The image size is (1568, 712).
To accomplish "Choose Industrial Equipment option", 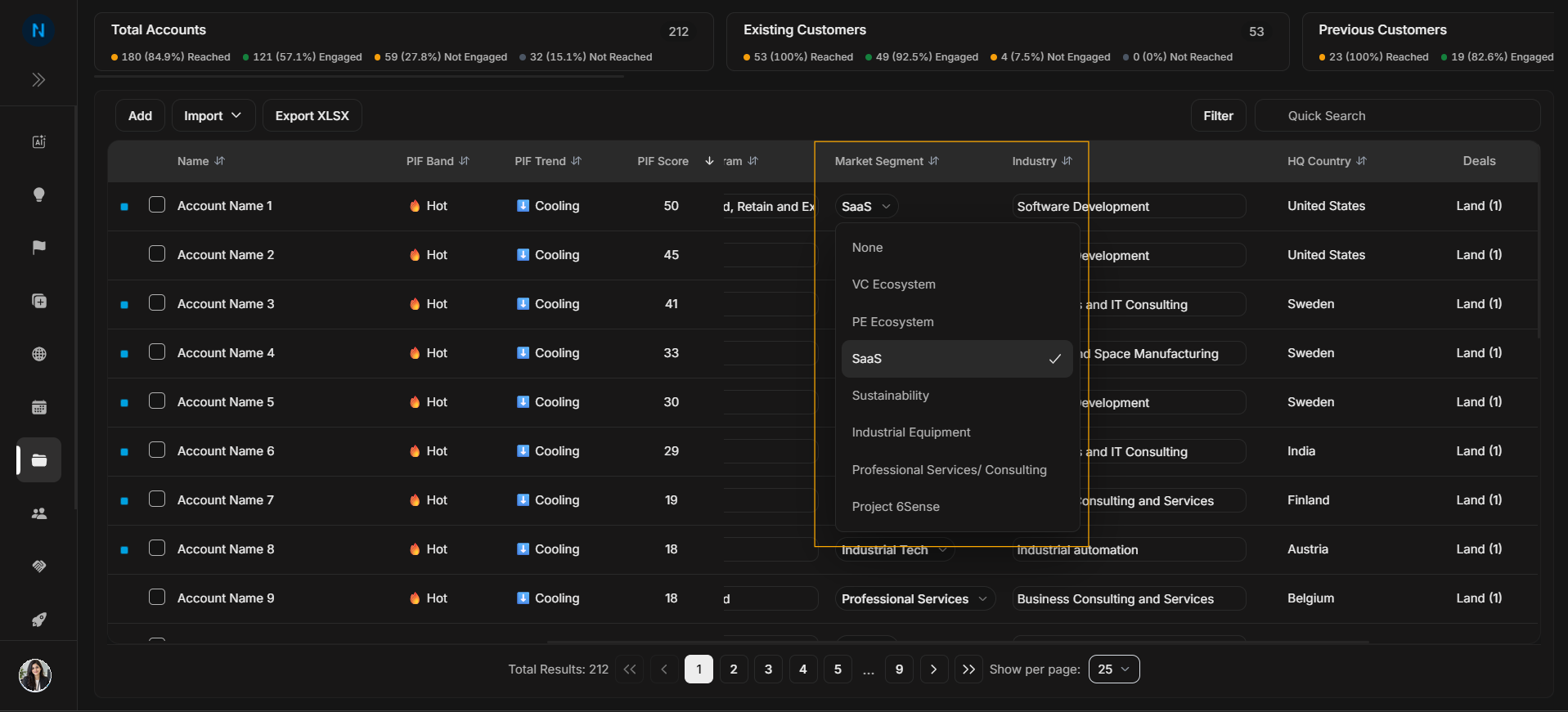I will [956, 432].
